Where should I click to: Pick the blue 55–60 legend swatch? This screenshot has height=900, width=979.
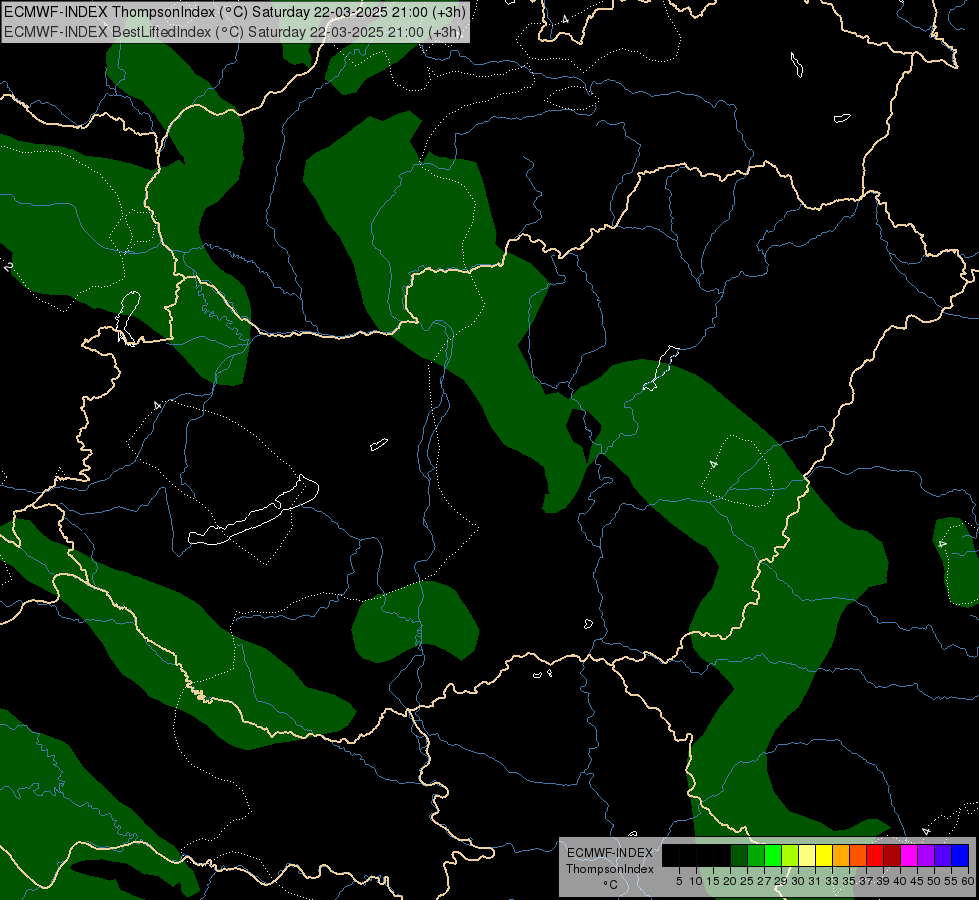click(960, 855)
